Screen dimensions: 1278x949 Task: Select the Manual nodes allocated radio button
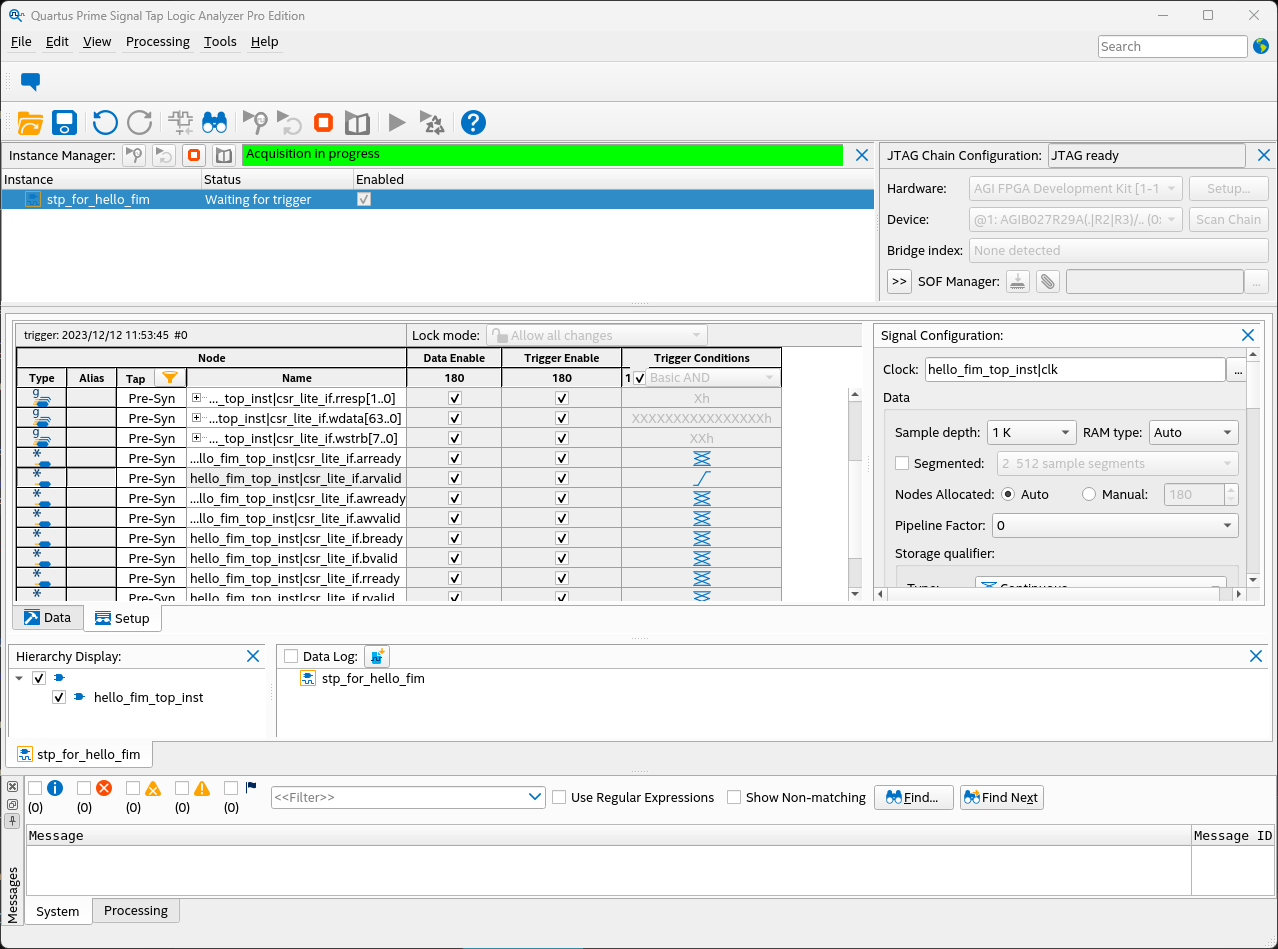[1089, 495]
